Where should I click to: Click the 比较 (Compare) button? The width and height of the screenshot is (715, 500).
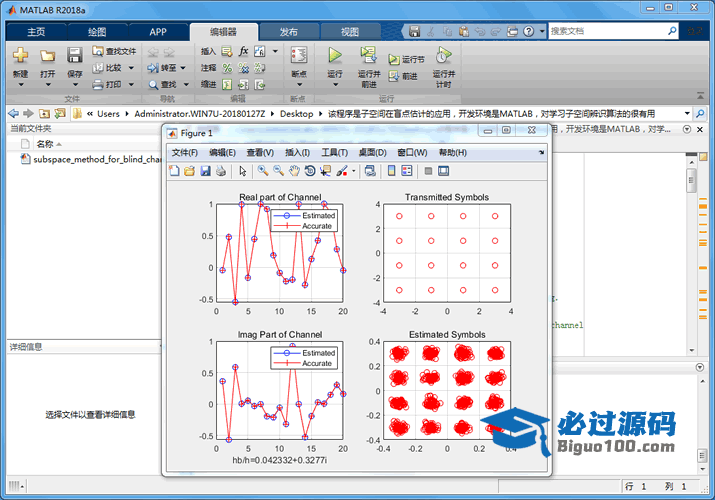click(108, 68)
